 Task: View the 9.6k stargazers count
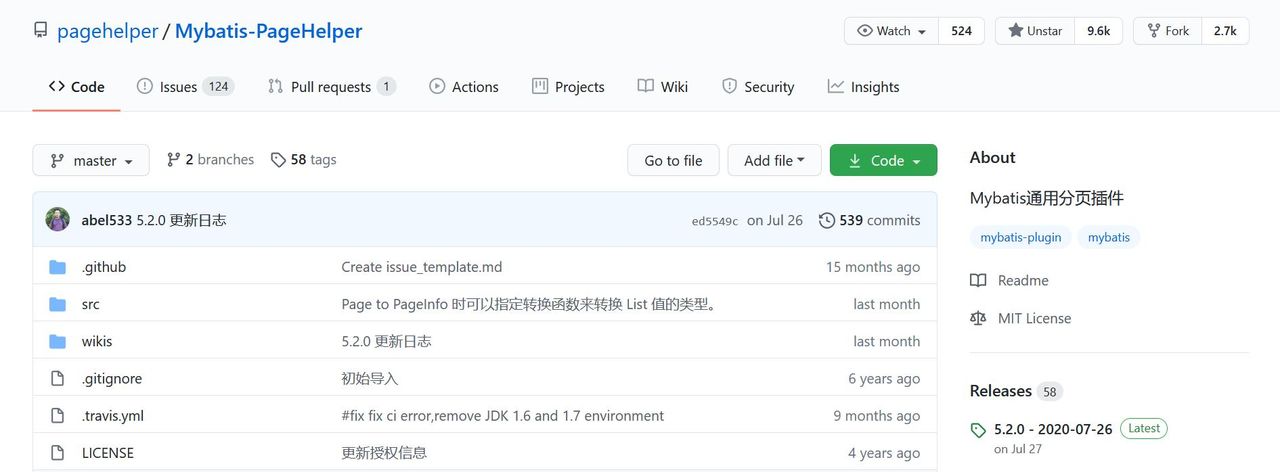pyautogui.click(x=1099, y=31)
